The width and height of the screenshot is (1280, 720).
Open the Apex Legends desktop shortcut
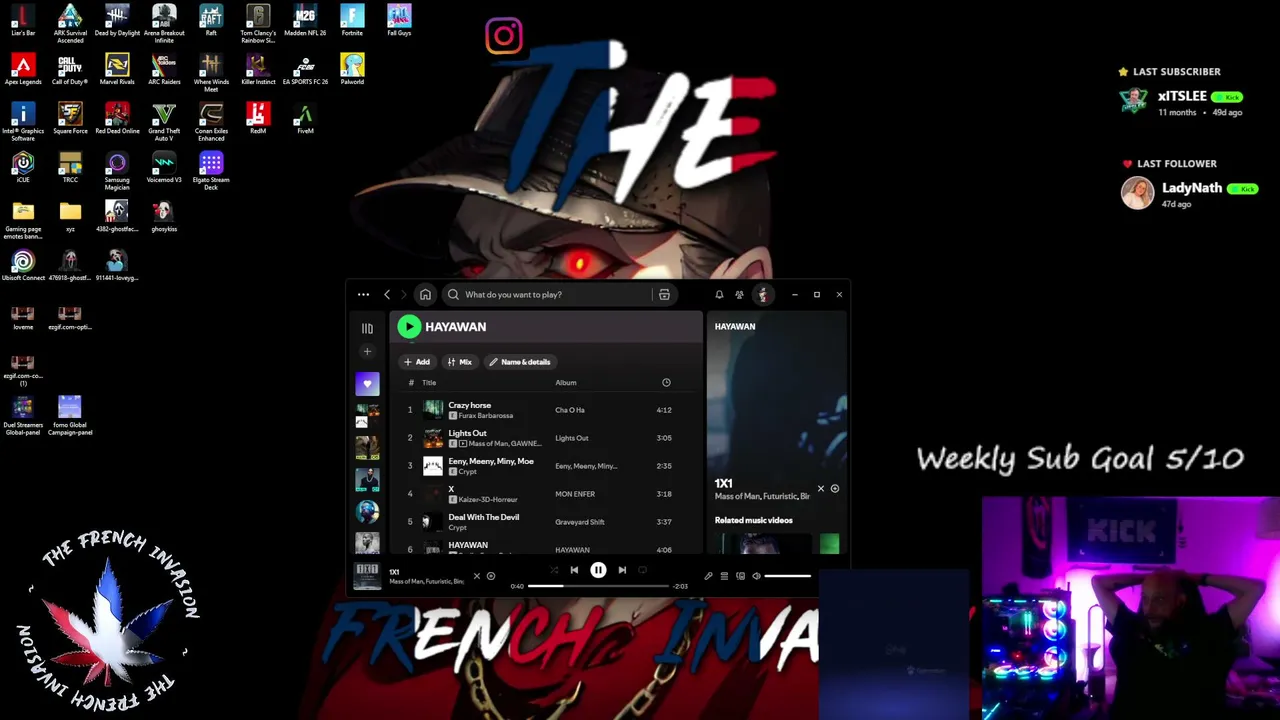click(x=23, y=69)
